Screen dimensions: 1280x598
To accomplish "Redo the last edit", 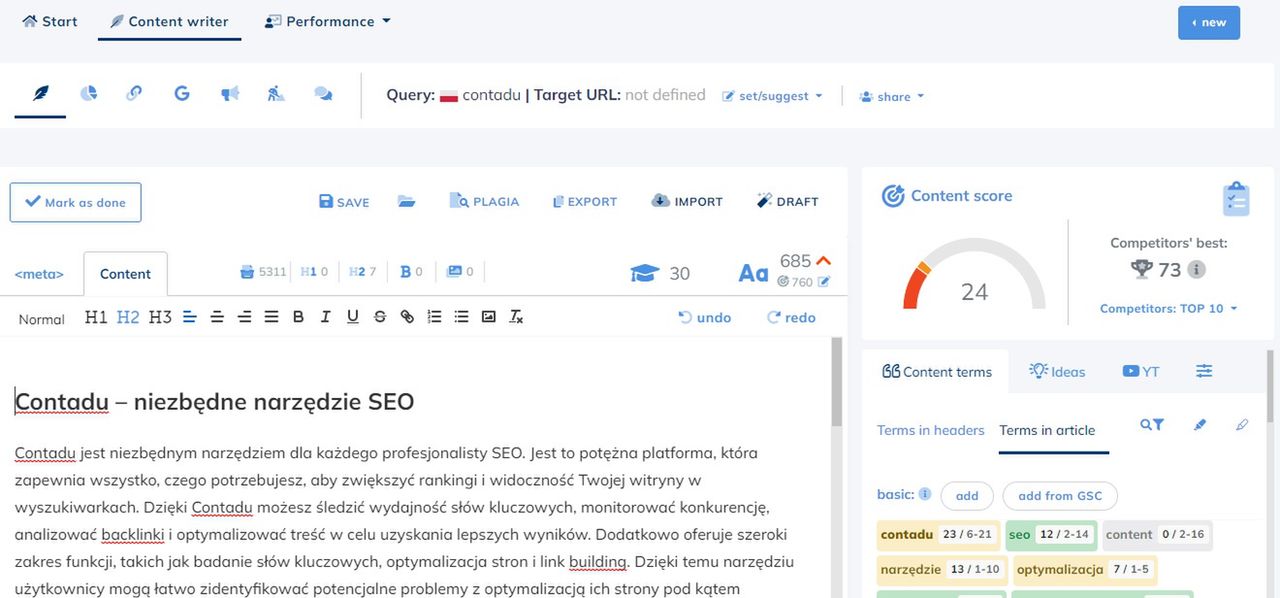I will pos(791,317).
